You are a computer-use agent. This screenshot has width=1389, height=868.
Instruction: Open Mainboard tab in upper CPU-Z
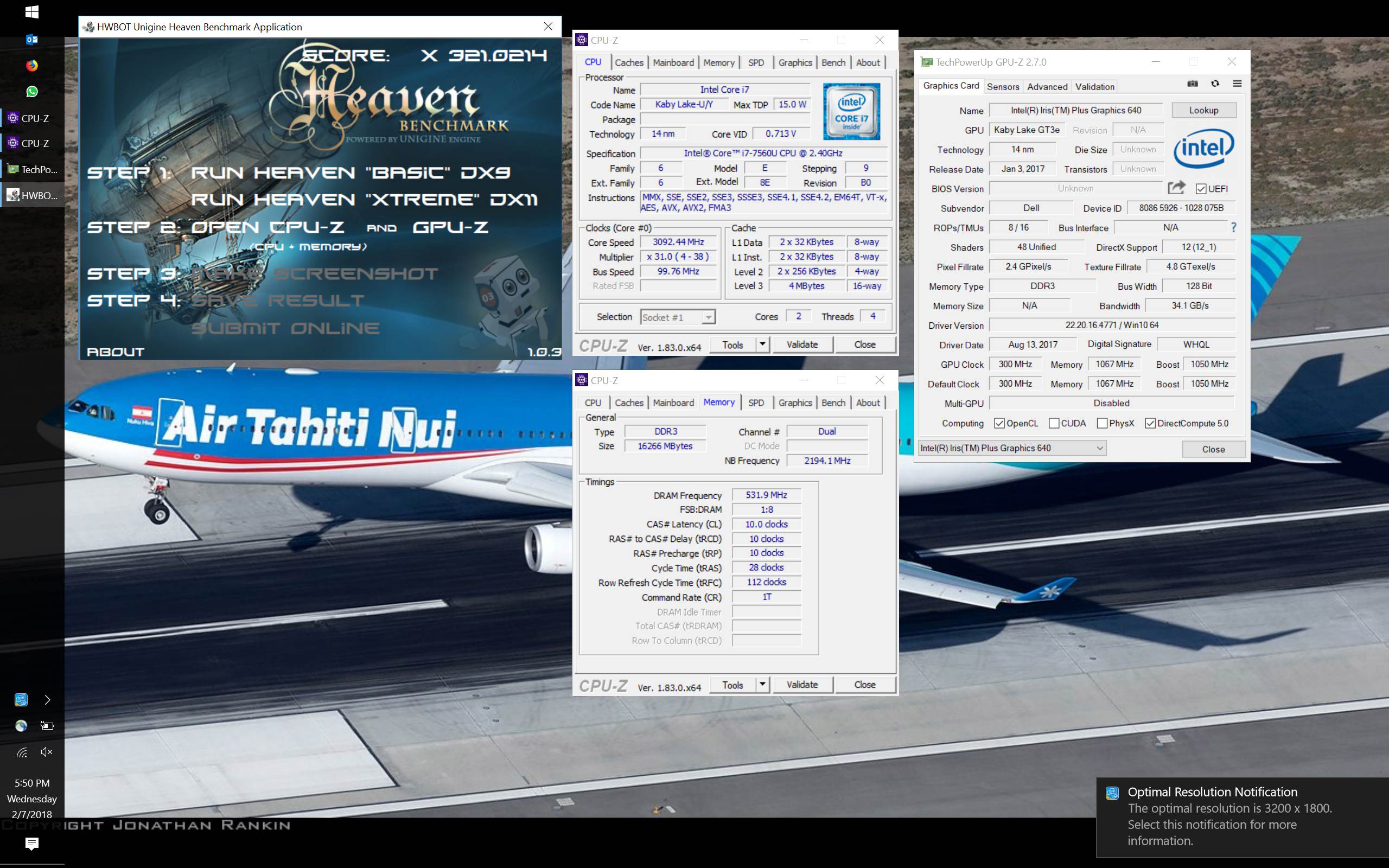(673, 62)
